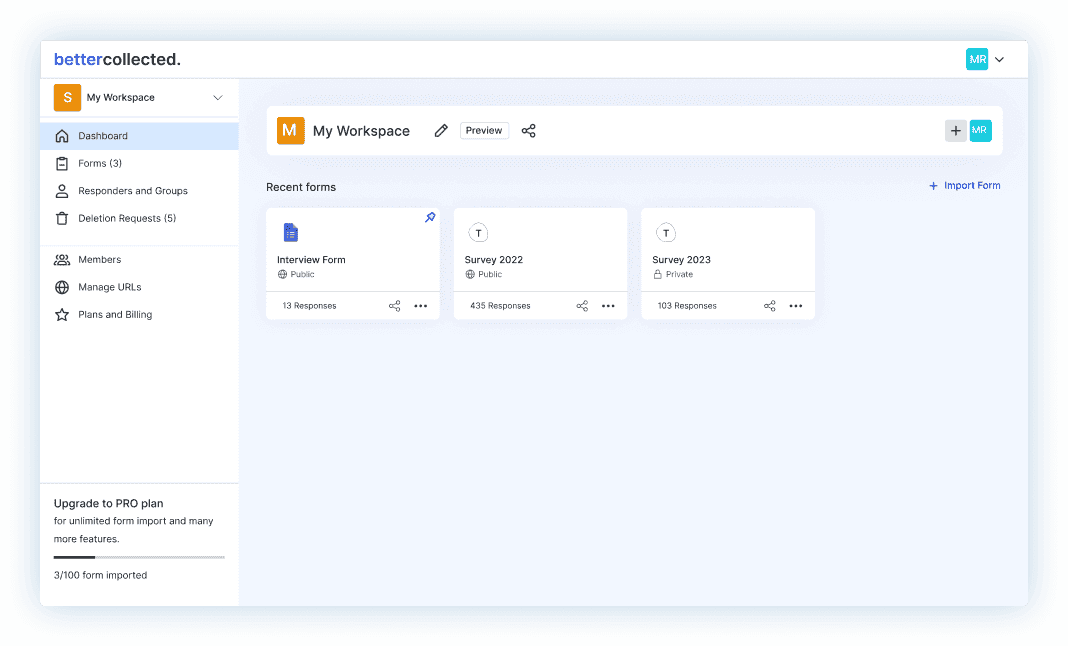Click the Preview button
The height and width of the screenshot is (646, 1068).
[484, 130]
